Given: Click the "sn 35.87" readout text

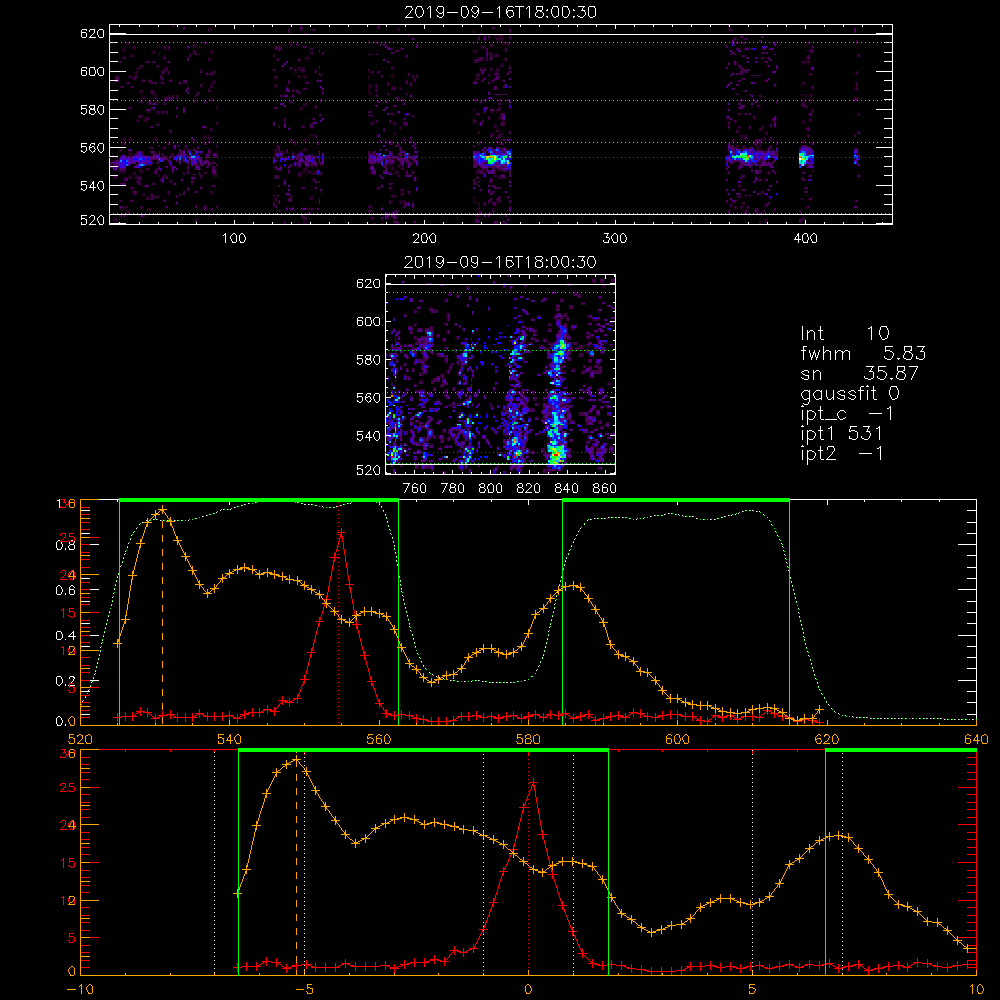Looking at the screenshot, I should 859,373.
